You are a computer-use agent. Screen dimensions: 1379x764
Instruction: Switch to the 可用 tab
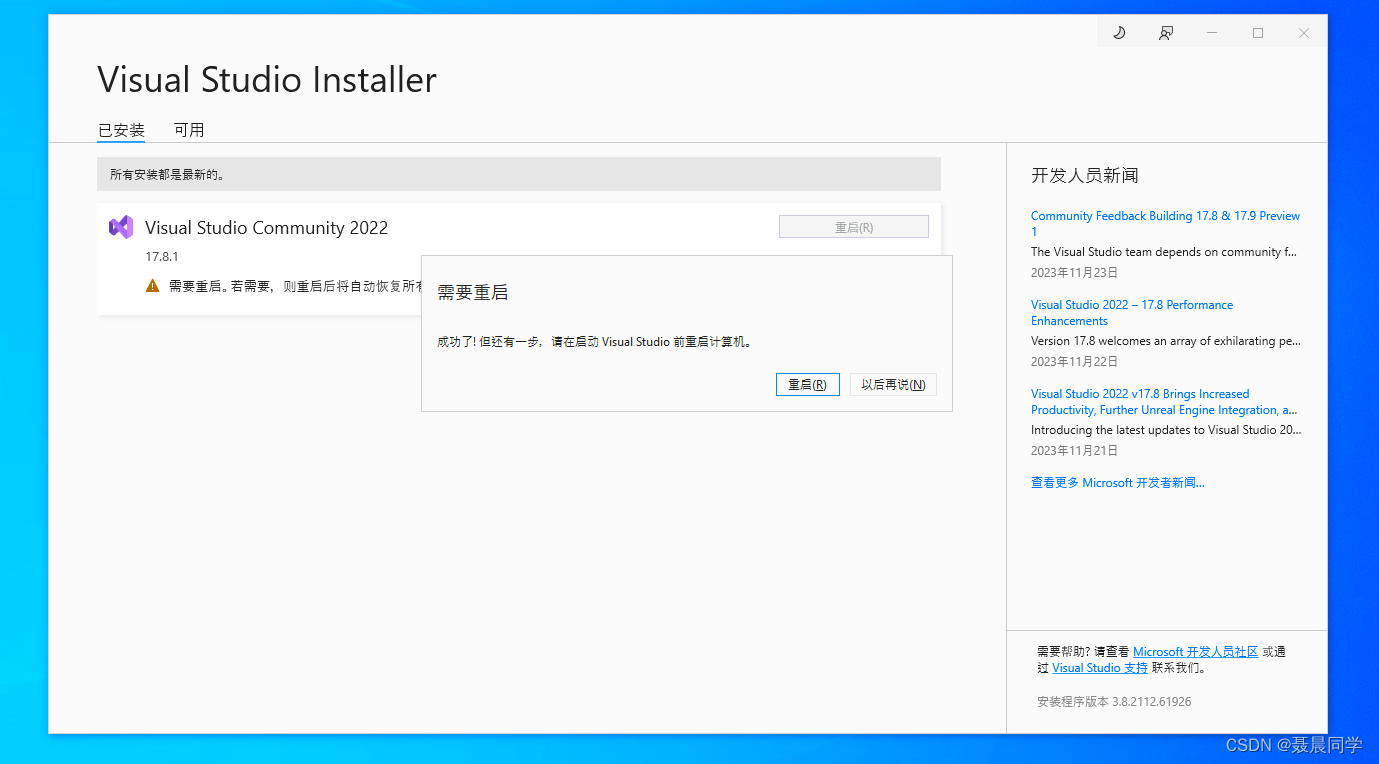click(x=189, y=130)
